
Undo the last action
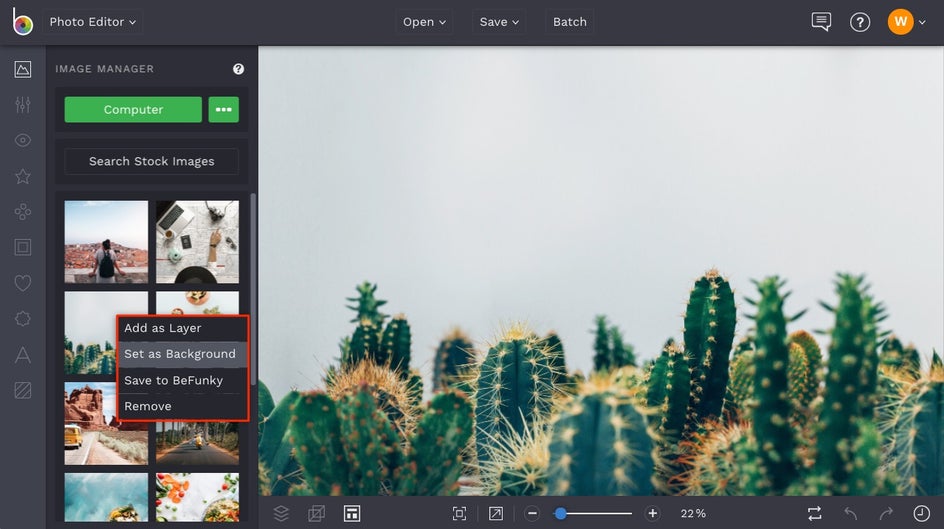[850, 513]
